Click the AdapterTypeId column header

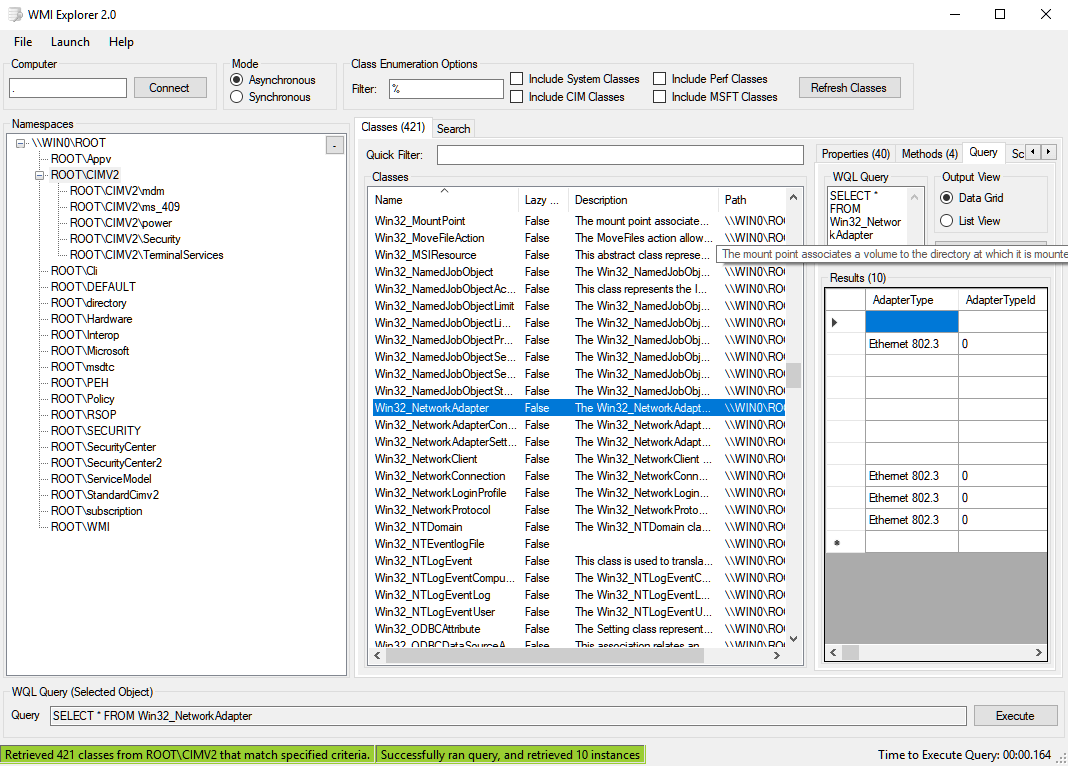pos(1002,300)
